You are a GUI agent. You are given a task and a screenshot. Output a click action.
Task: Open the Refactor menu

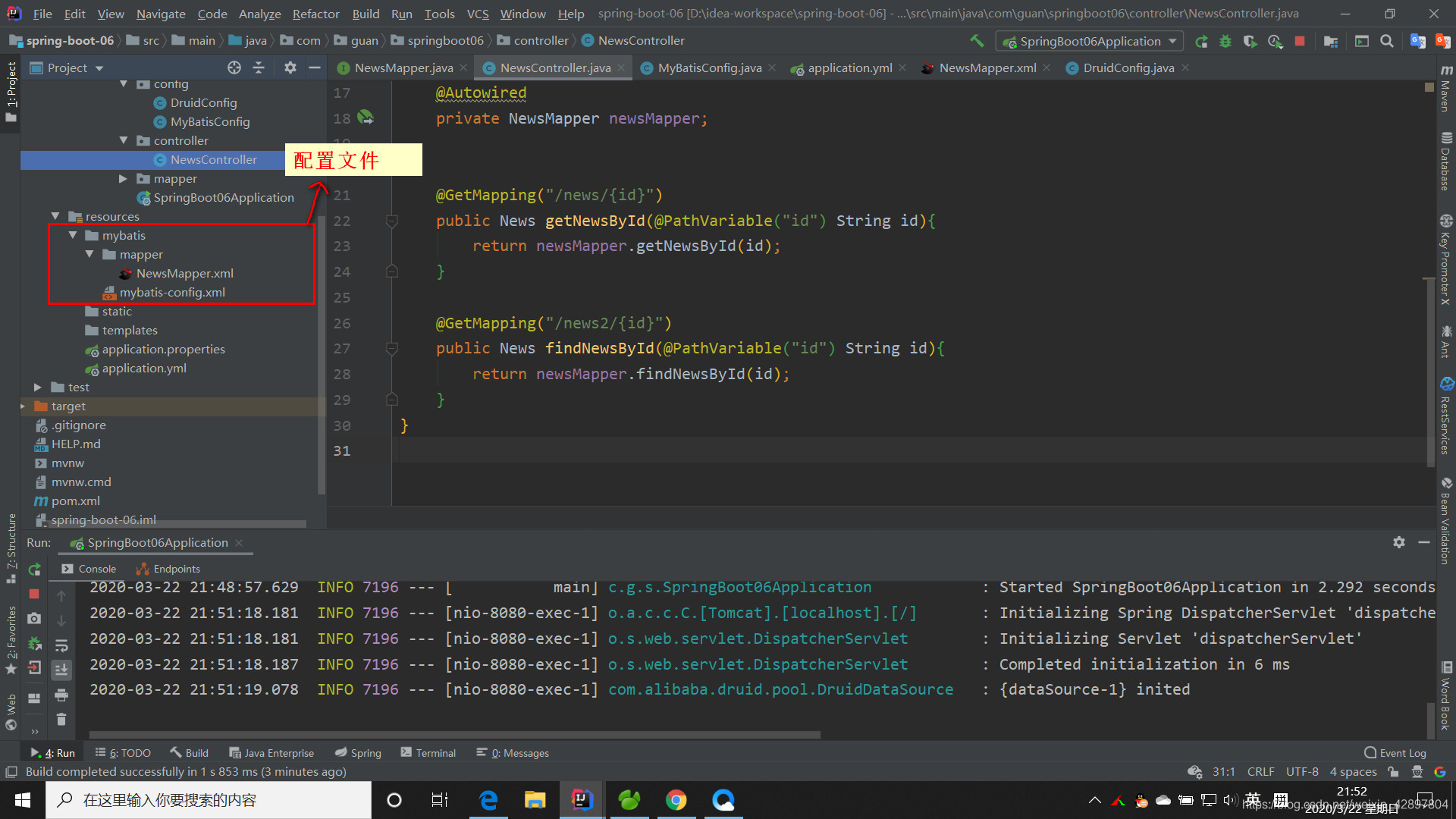[315, 14]
